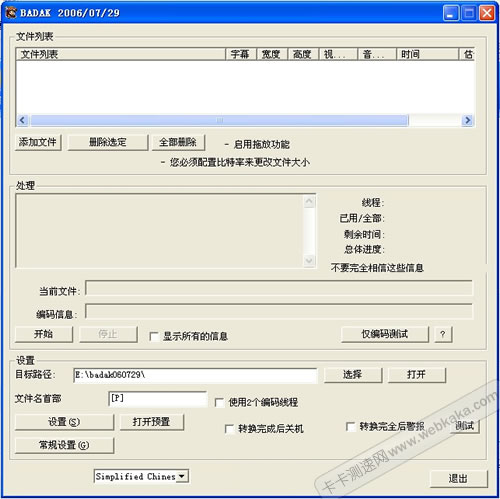Click the 当前文件 field
The image size is (500, 499).
pyautogui.click(x=279, y=288)
